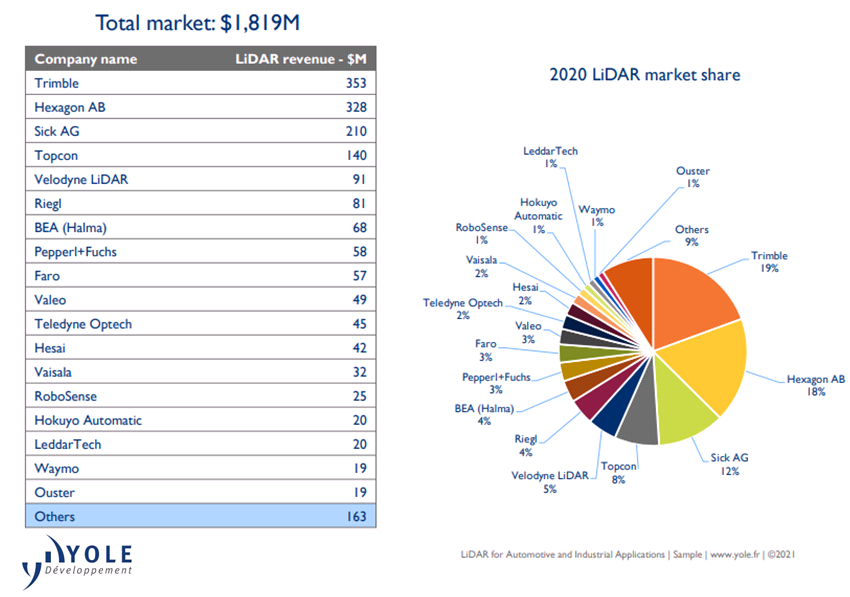Image resolution: width=850 pixels, height=597 pixels.
Task: Click the 'Trimble 19%' pie label
Action: (769, 261)
